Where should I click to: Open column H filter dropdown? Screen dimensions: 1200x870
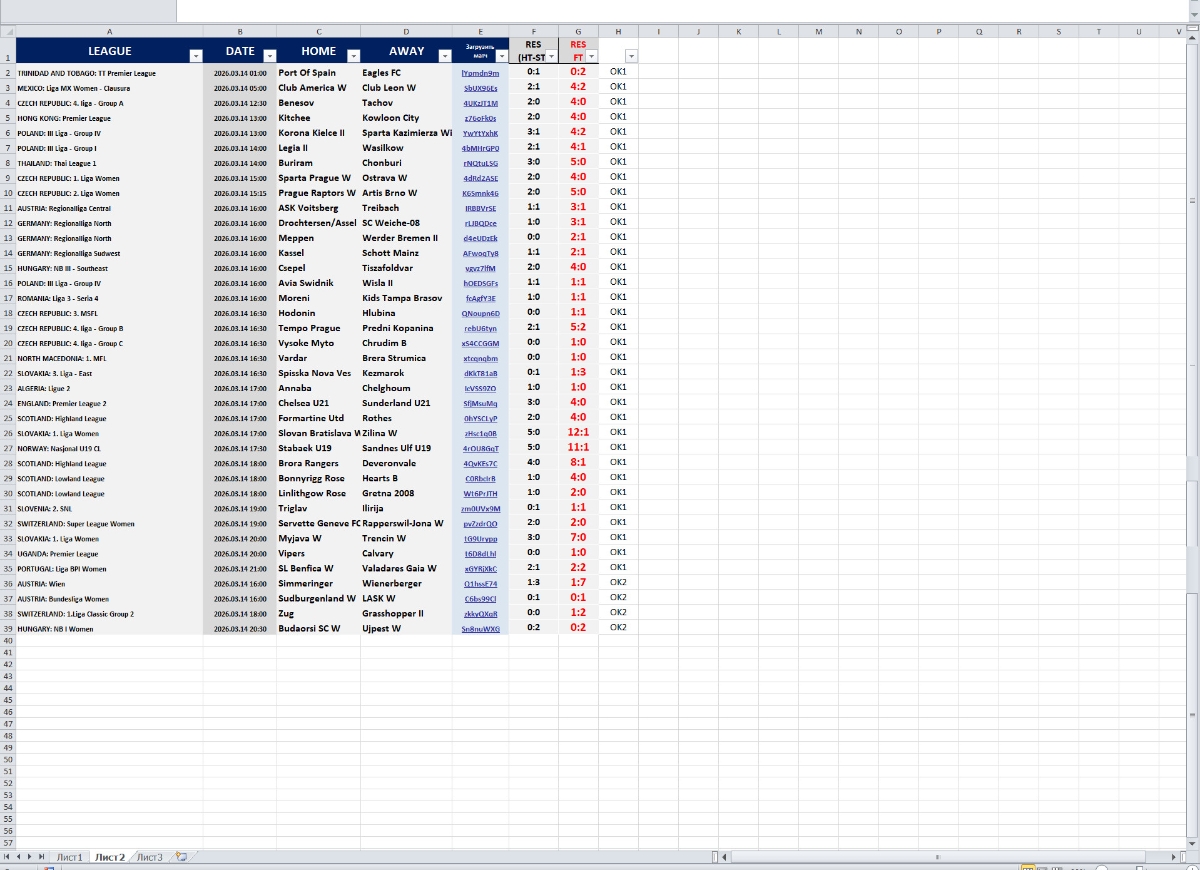(631, 57)
